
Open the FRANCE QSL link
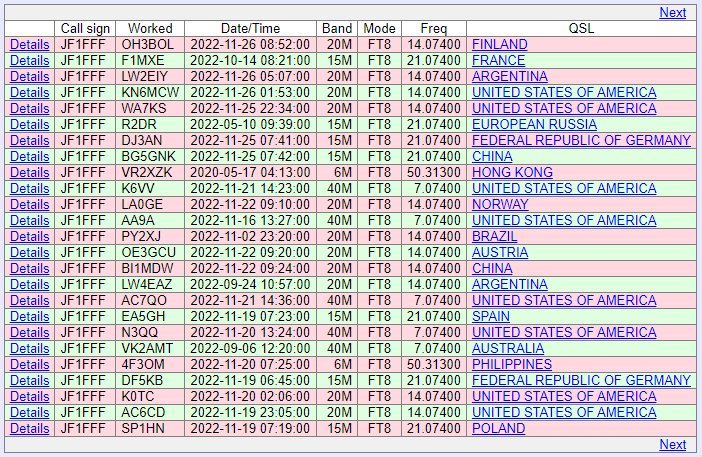tap(498, 60)
